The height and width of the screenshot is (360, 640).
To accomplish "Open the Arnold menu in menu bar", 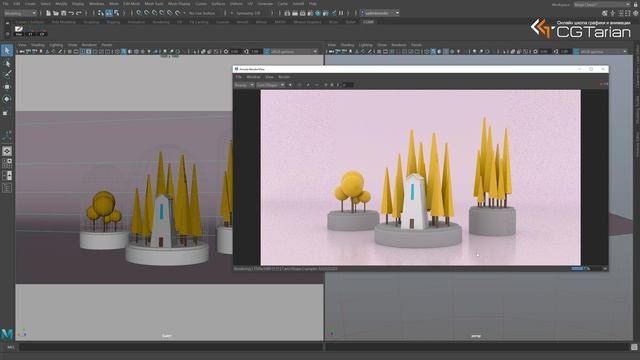I will click(x=298, y=4).
